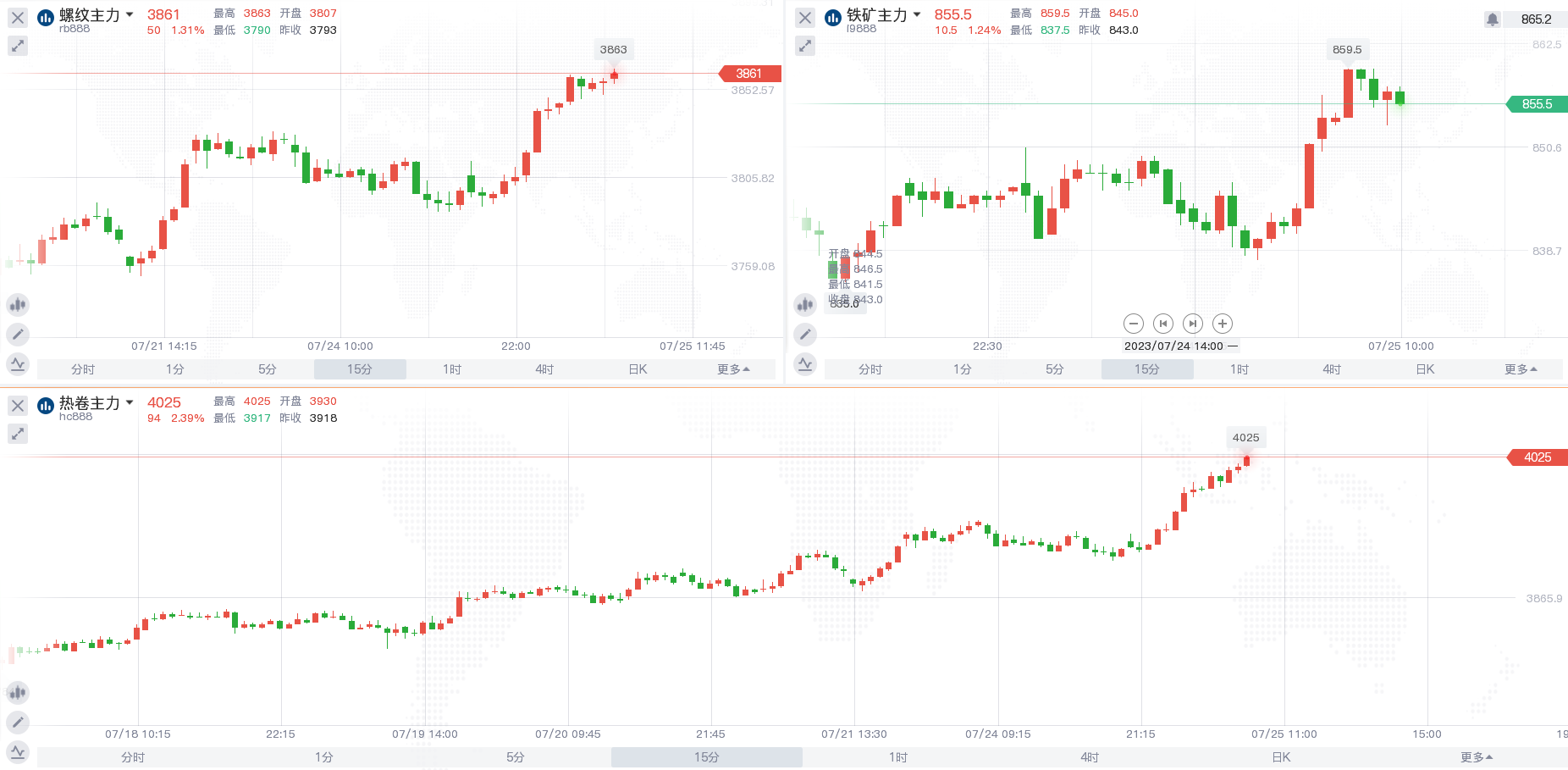Viewport: 1568px width, 770px height.
Task: Select 15分 period on 热卷主力 chart
Action: click(707, 757)
